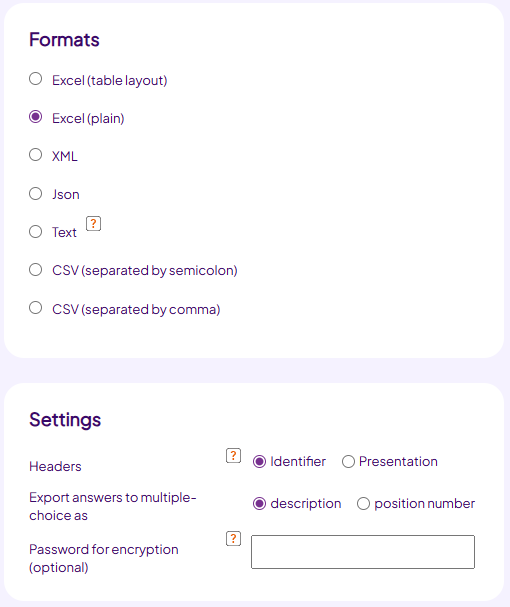The width and height of the screenshot is (510, 607).
Task: Export multiple-choice answers as description
Action: [x=259, y=504]
